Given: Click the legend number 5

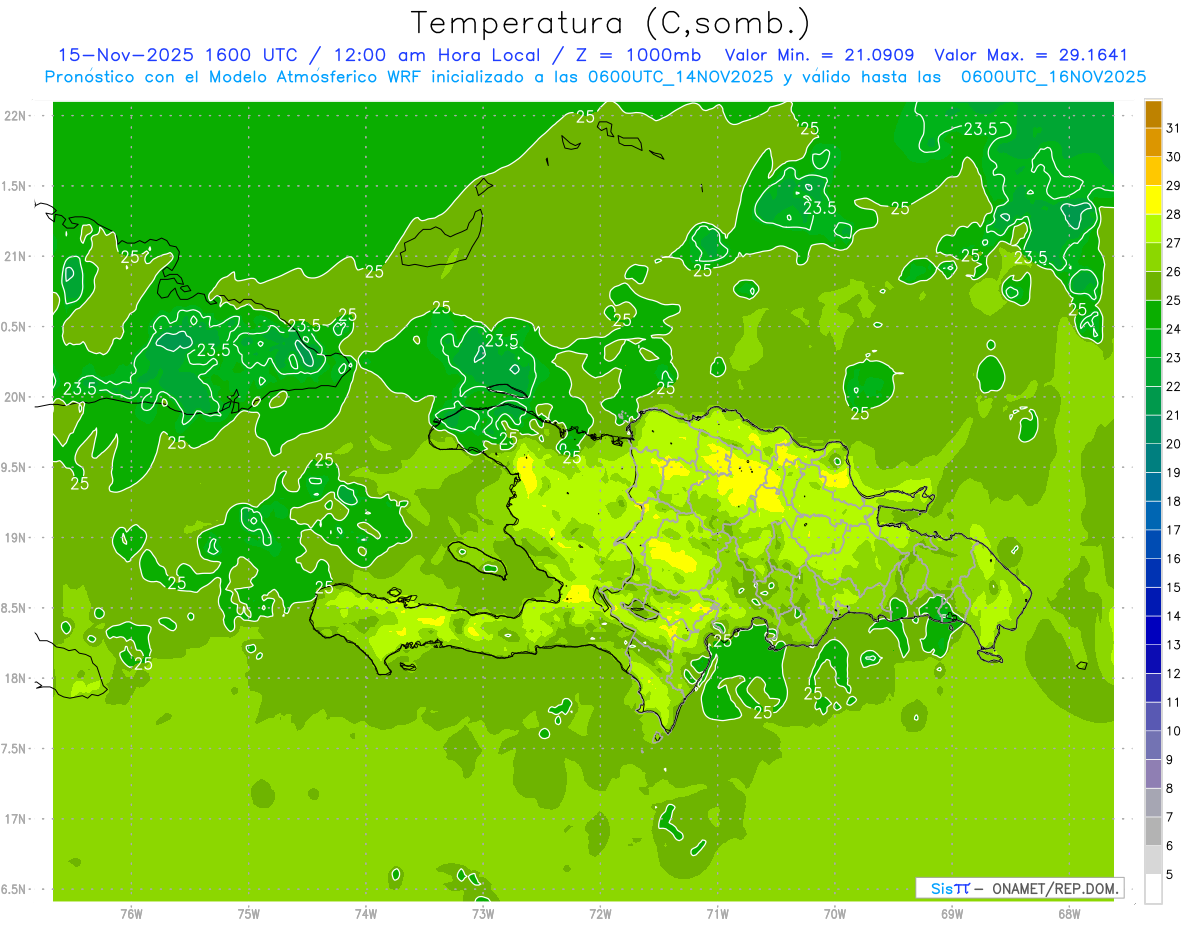Looking at the screenshot, I should (x=1170, y=875).
